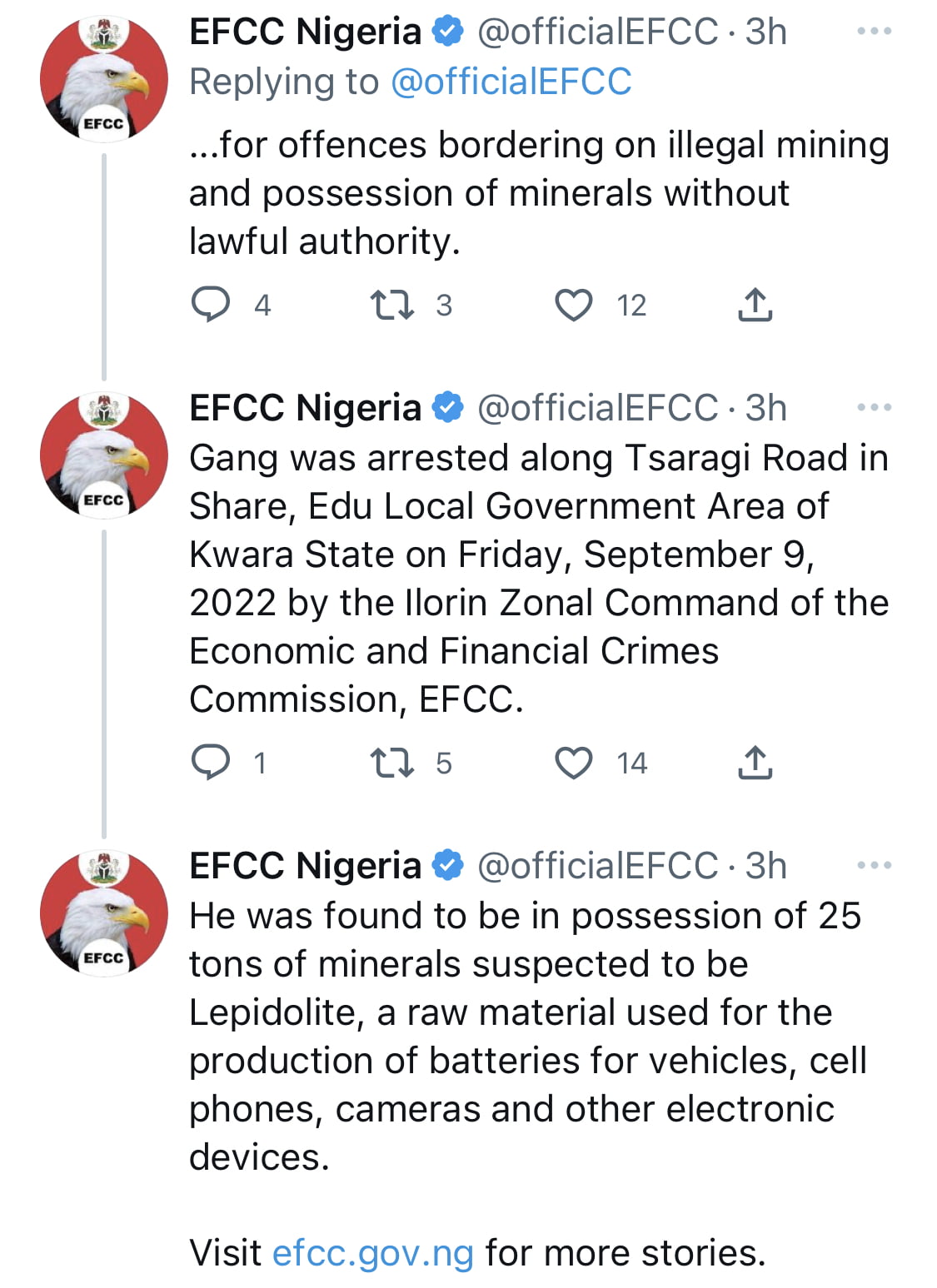Screen dimensions: 937x1288
Task: Open EFCC Nigeria name on Lepidolite tweet
Action: [x=305, y=866]
